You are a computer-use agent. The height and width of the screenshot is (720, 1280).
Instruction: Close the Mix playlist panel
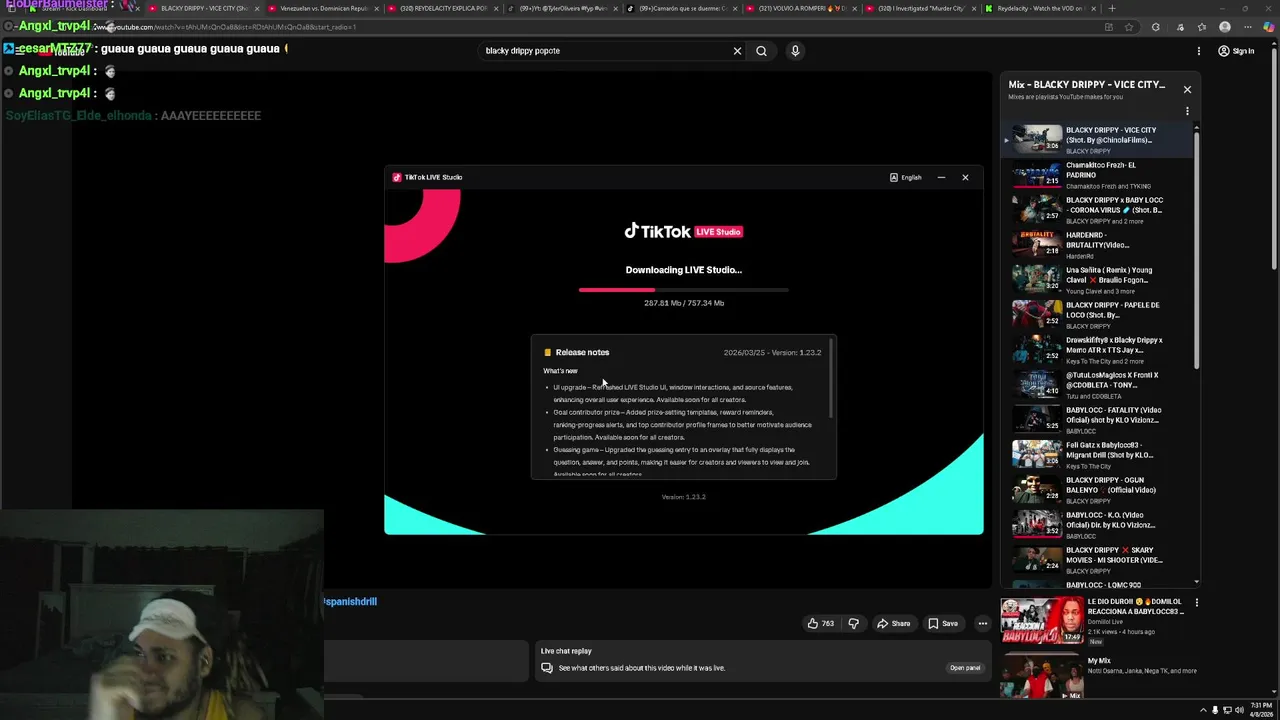tap(1187, 89)
